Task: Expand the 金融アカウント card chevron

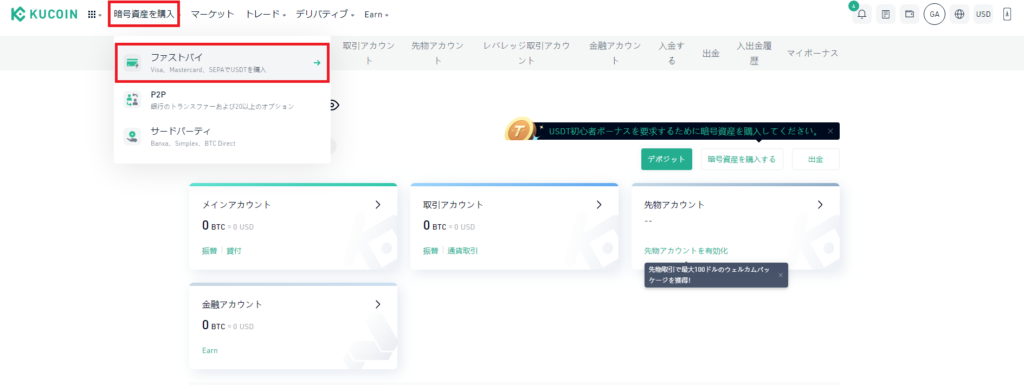Action: [x=377, y=304]
